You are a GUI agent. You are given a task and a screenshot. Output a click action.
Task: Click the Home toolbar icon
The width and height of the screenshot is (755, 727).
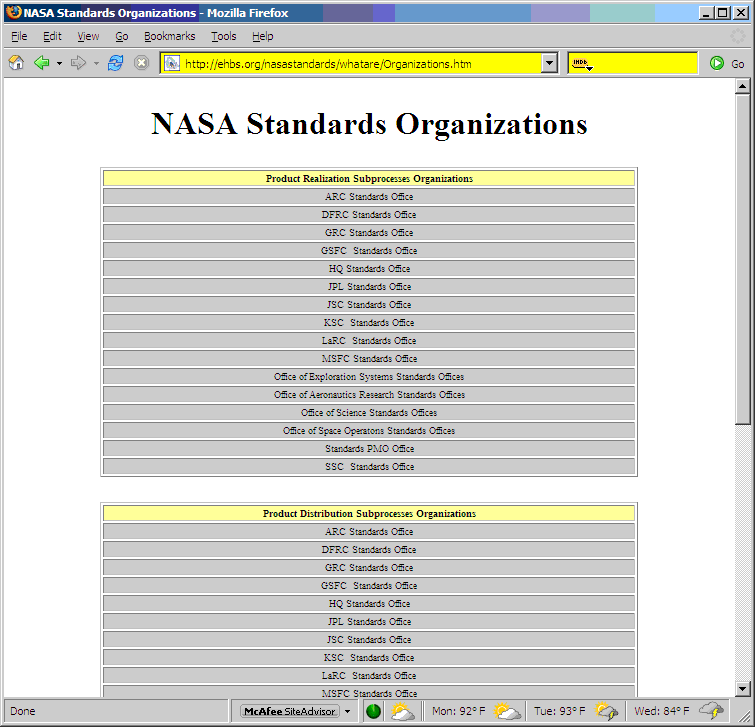coord(16,63)
